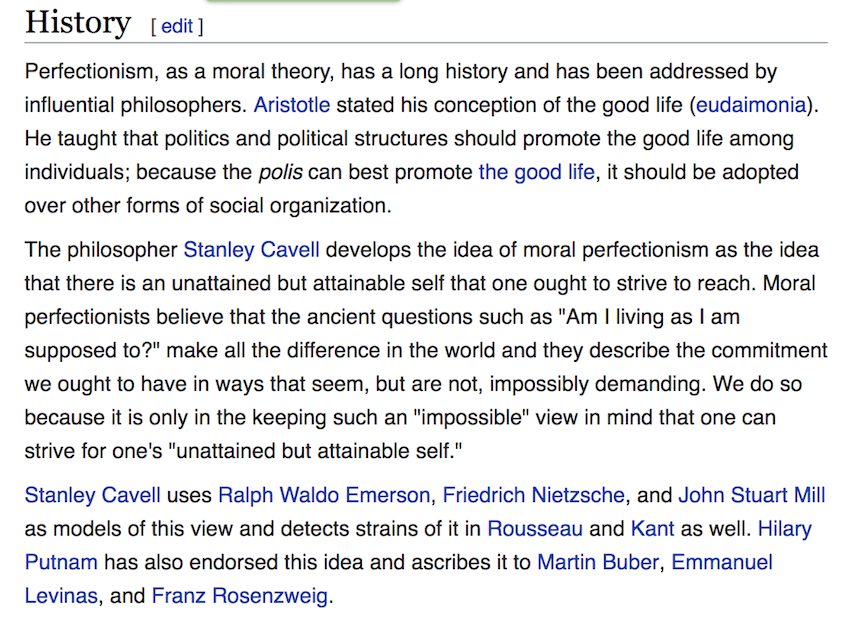This screenshot has height=619, width=850.
Task: Click the Franz Rosenzweig link
Action: [239, 597]
